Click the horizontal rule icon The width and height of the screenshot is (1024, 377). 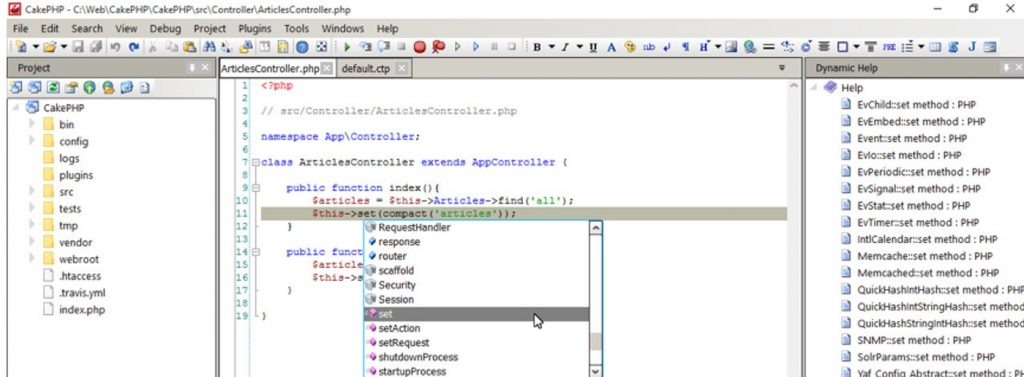coord(769,47)
